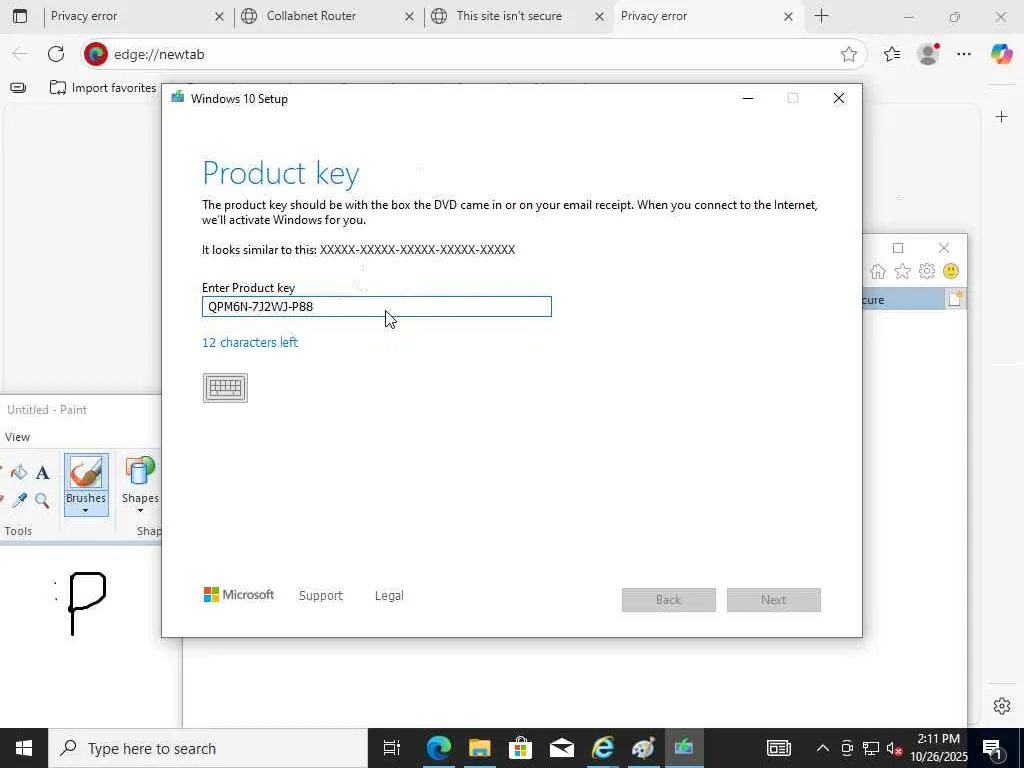Open the network icon in system tray
This screenshot has width=1024, height=768.
pyautogui.click(x=871, y=748)
